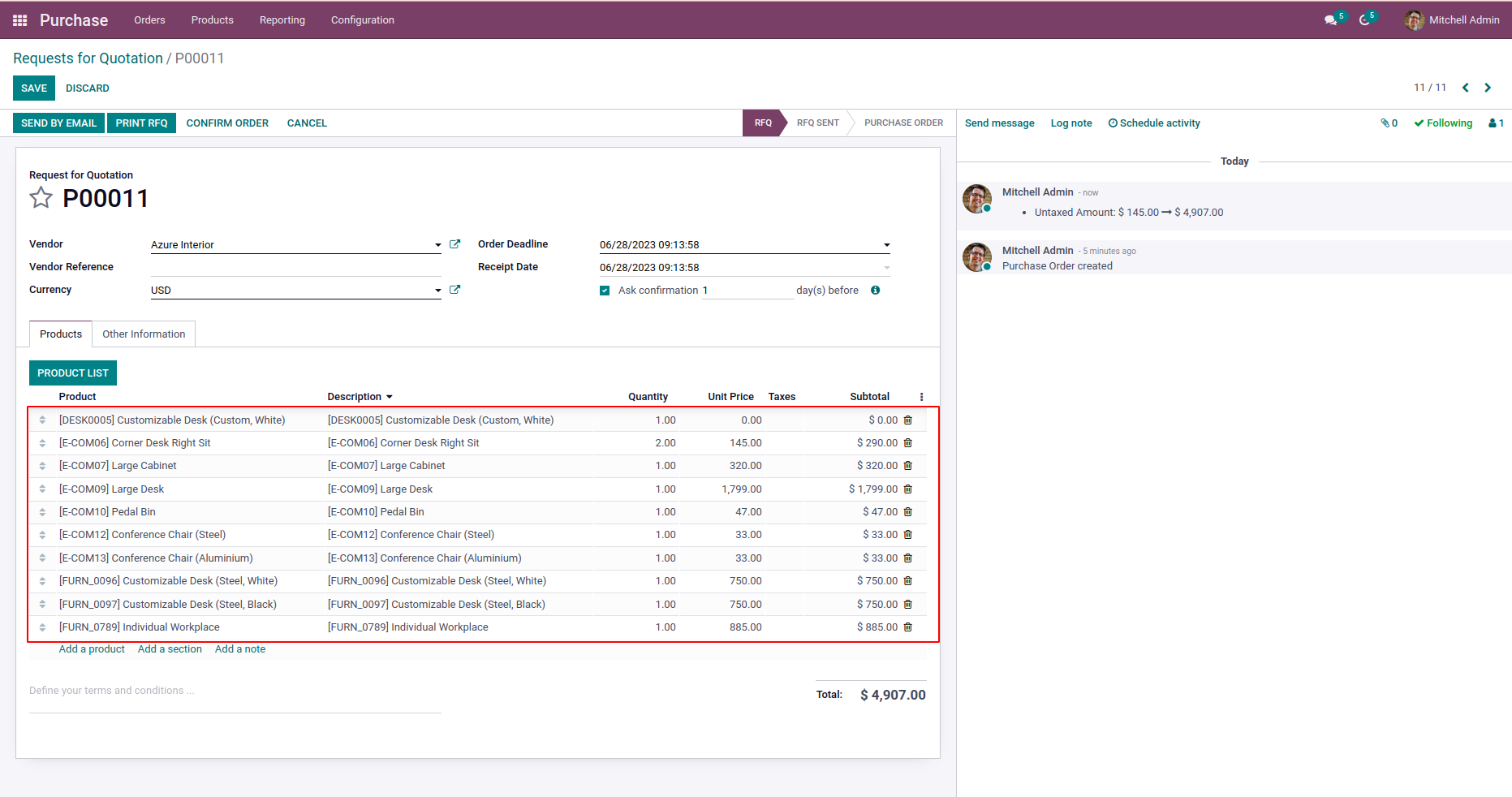
Task: Open conversations message icon in navbar
Action: [1330, 20]
